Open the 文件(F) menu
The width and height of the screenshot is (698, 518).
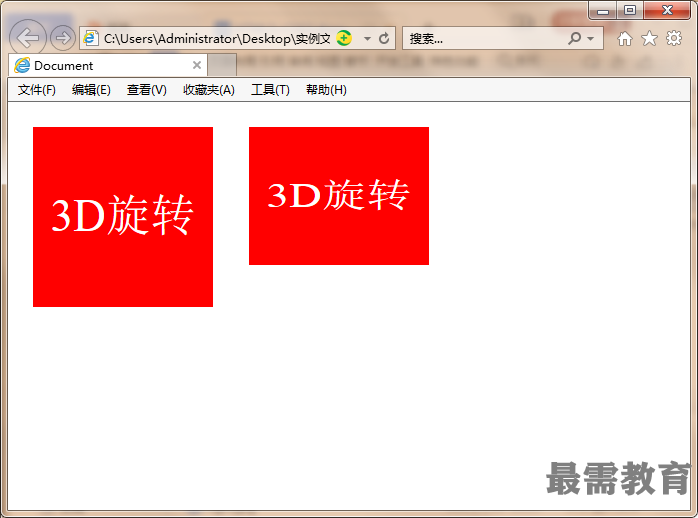(37, 90)
